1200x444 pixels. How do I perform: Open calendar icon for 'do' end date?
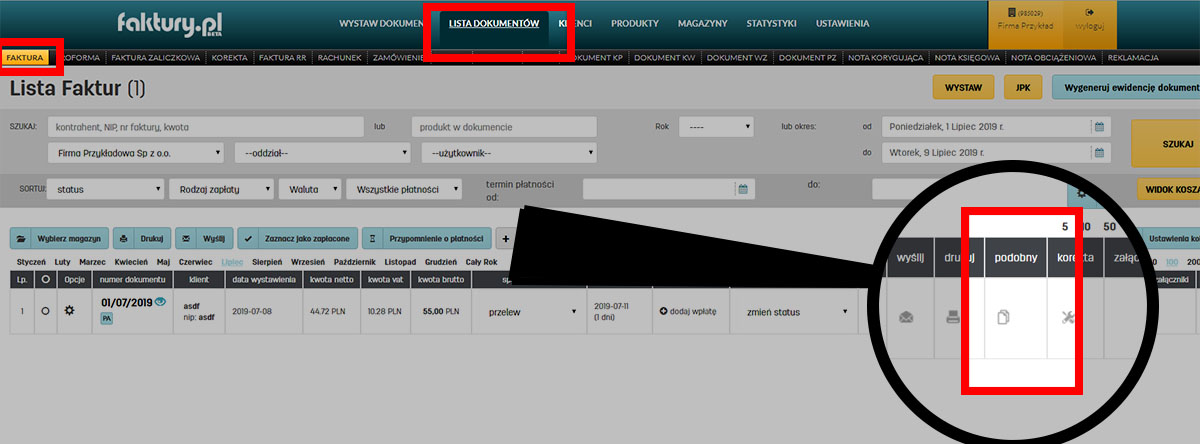click(1098, 153)
